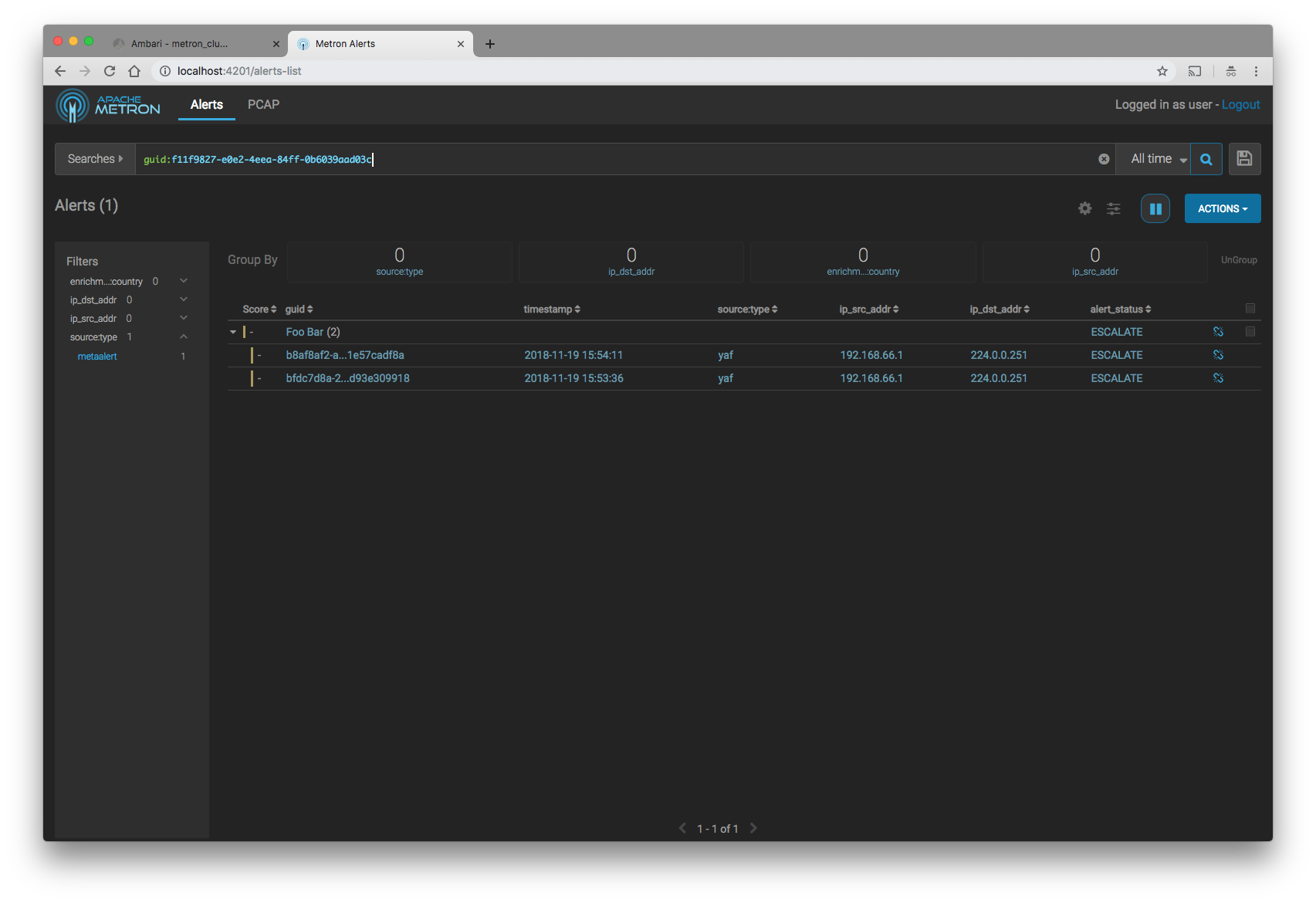Log out via the Logout link
The height and width of the screenshot is (903, 1316).
pyautogui.click(x=1240, y=105)
